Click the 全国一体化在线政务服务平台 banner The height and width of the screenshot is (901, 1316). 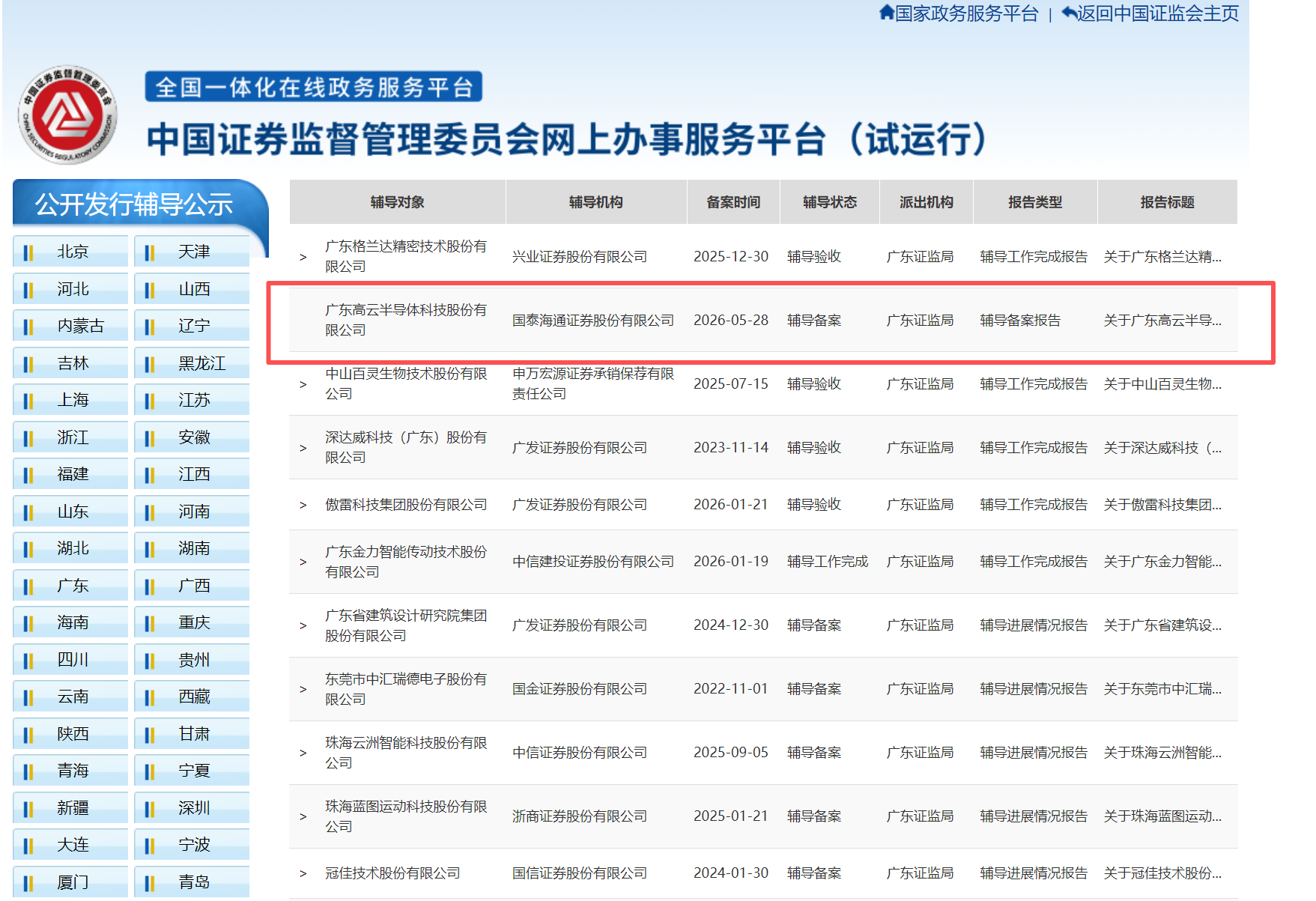314,87
